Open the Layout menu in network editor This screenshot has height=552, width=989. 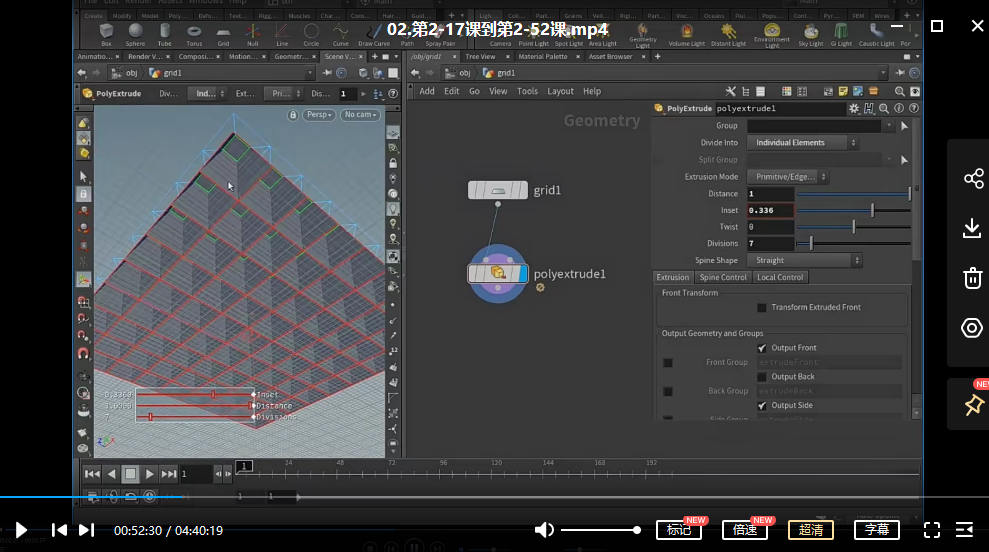click(x=560, y=91)
